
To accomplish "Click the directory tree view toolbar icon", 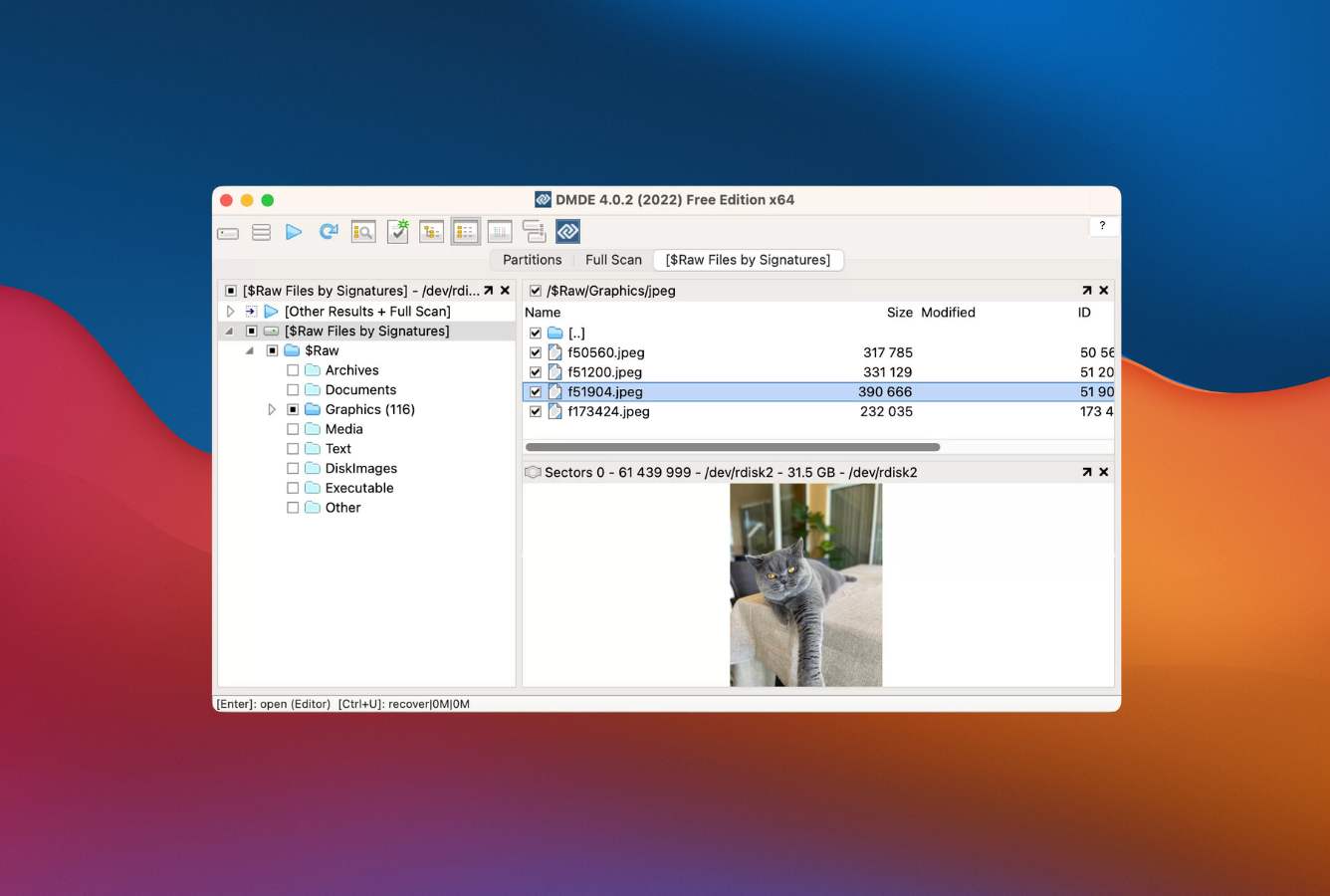I will point(431,232).
